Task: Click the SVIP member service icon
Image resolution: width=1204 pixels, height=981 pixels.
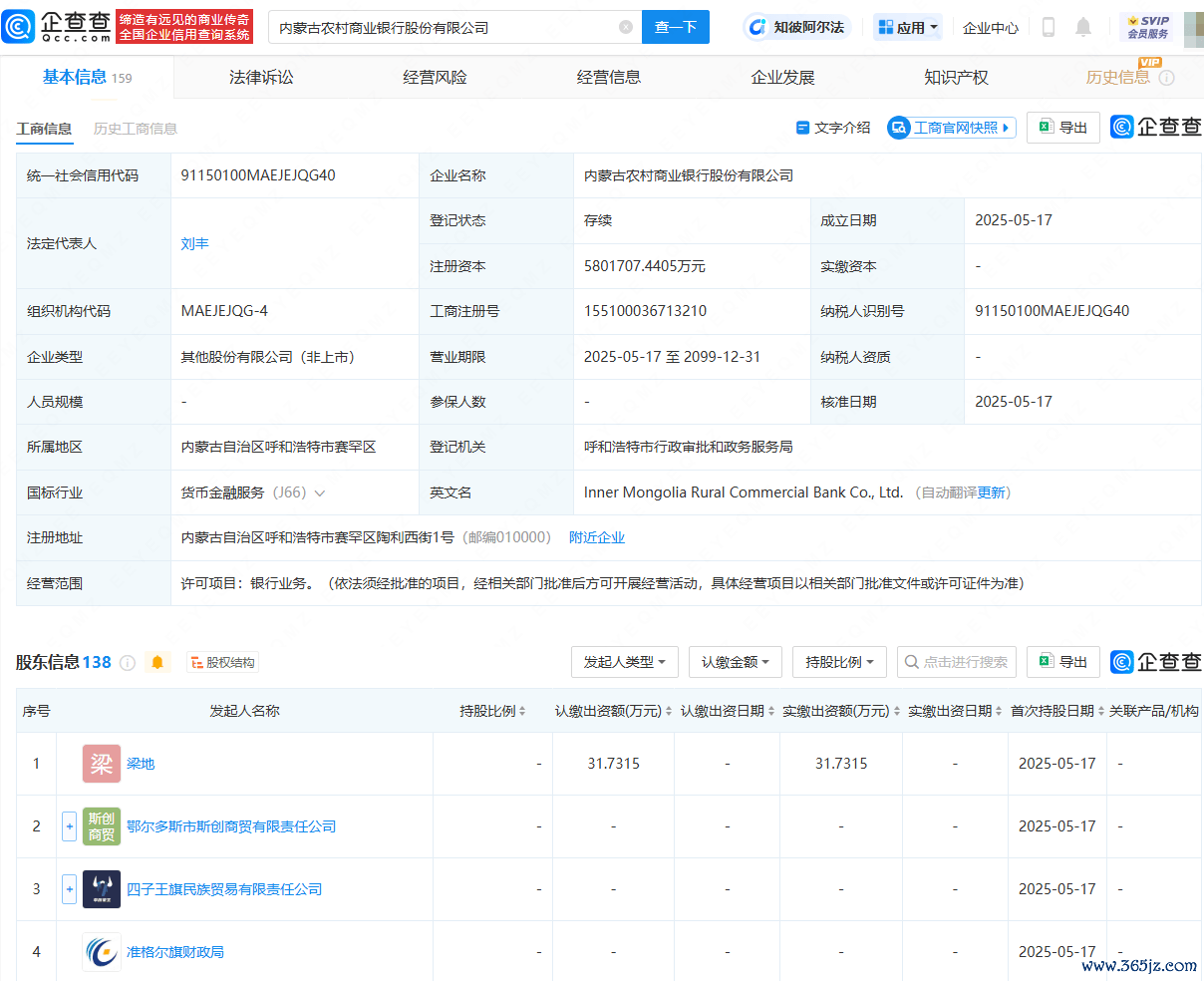Action: coord(1147,28)
